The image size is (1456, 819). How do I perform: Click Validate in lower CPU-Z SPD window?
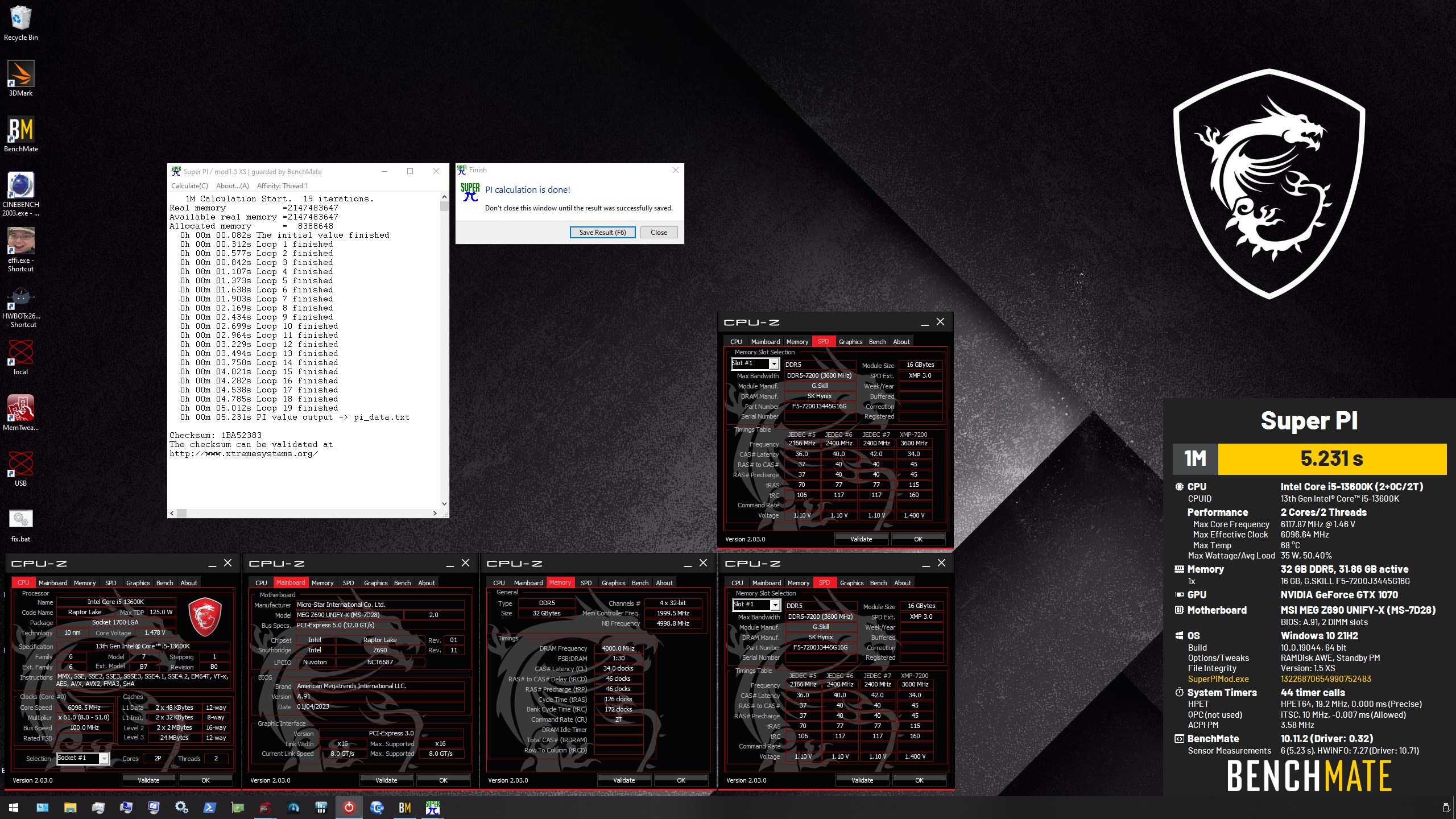[862, 780]
